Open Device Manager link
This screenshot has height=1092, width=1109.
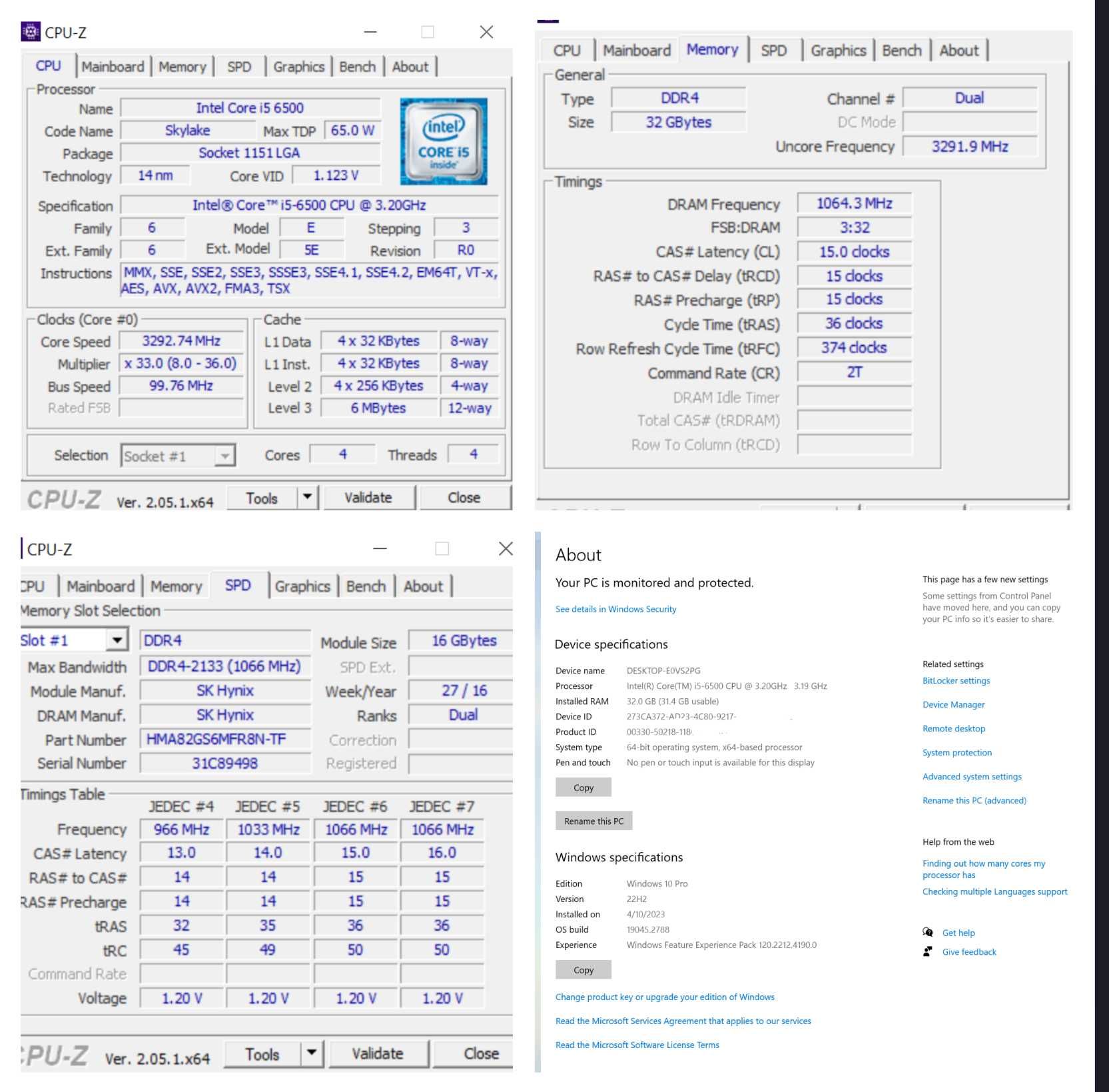click(x=953, y=704)
